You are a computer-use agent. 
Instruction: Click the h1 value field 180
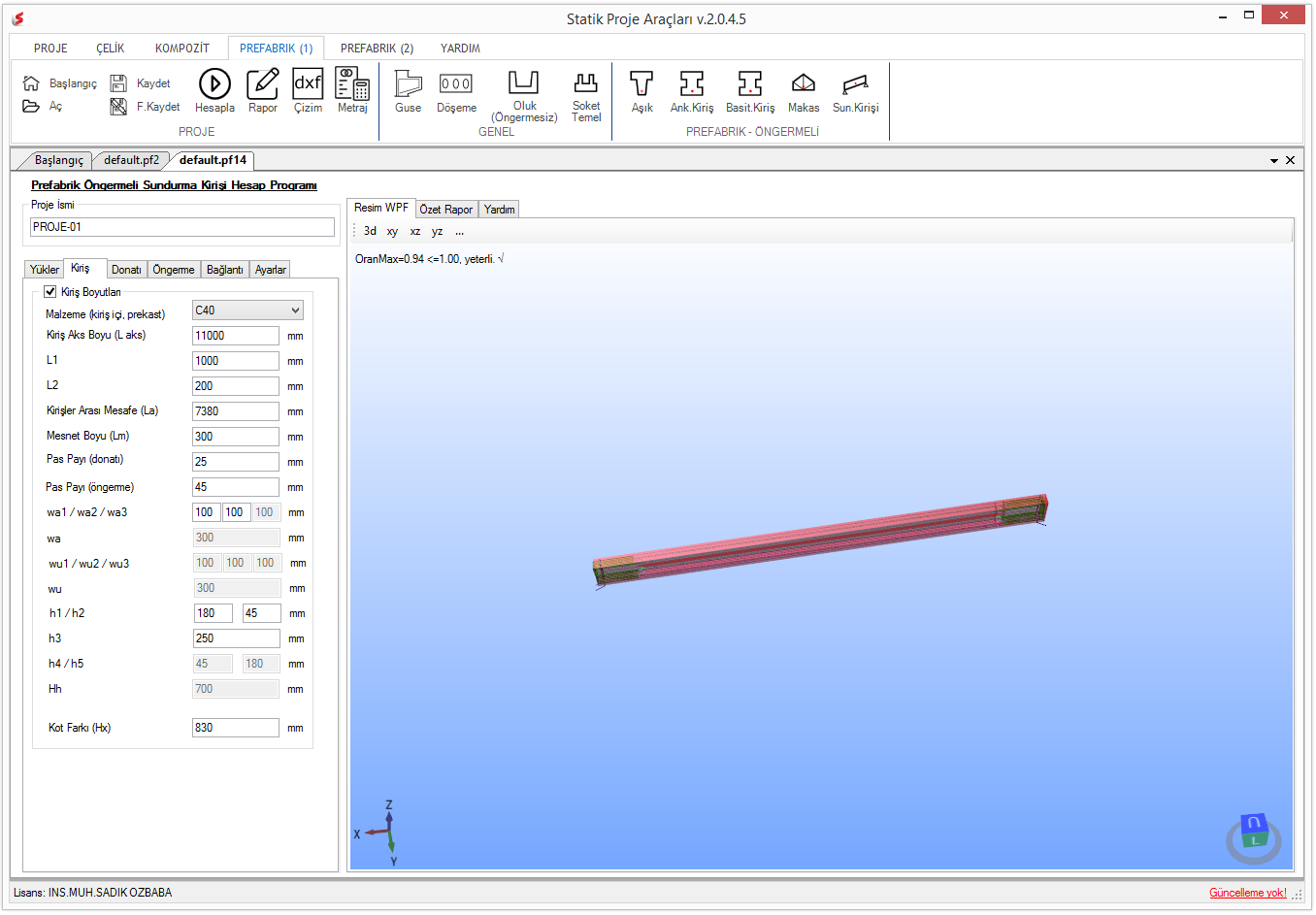click(x=214, y=613)
